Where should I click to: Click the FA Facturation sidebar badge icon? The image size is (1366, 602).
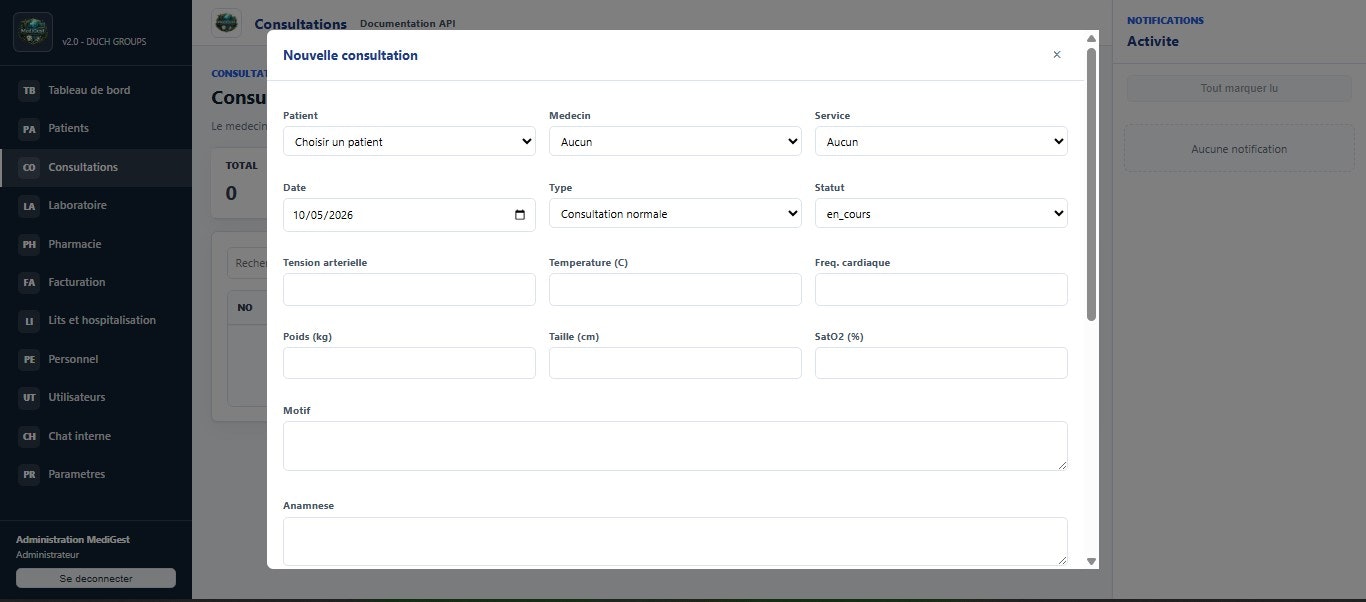pos(29,283)
